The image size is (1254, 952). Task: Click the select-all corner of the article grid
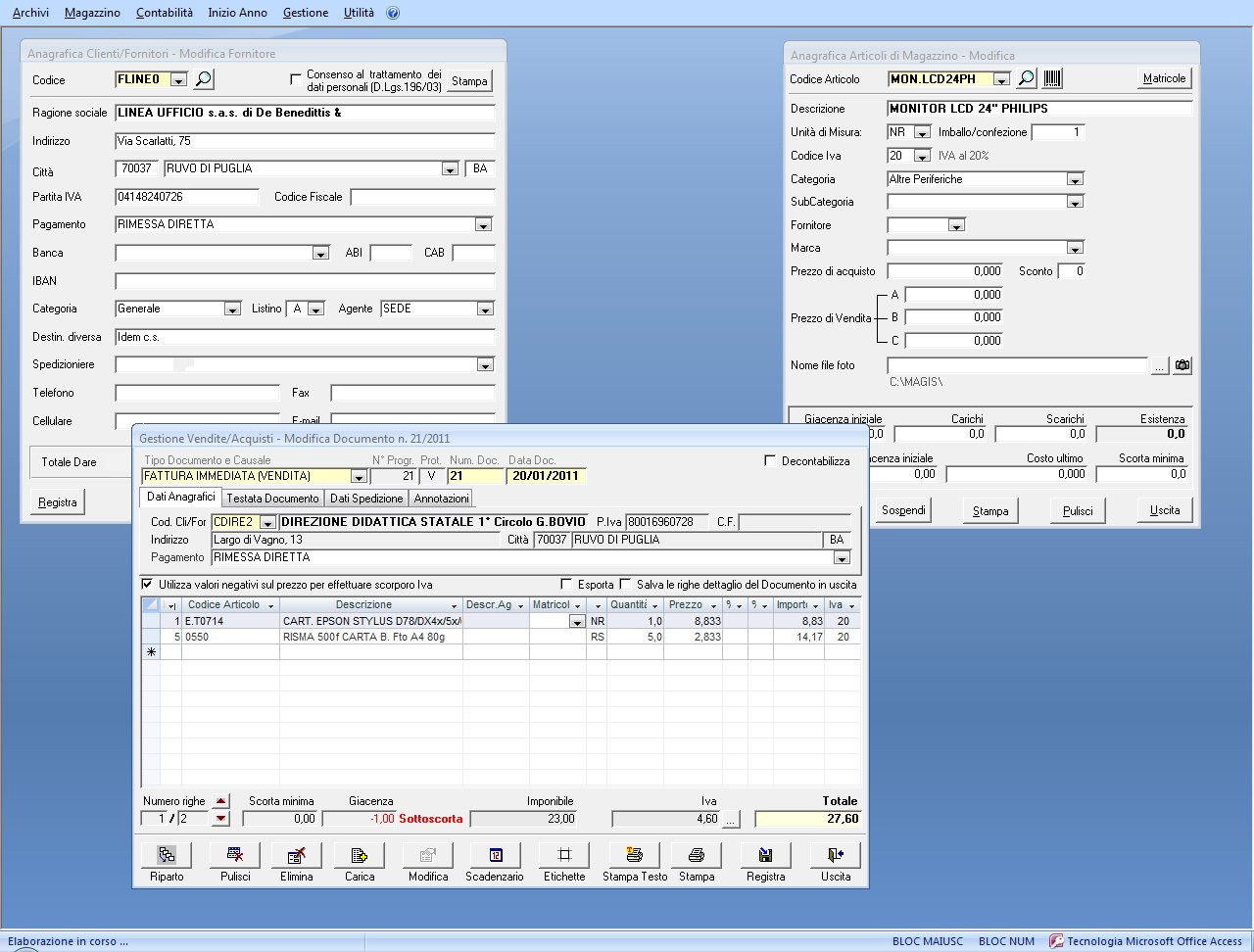tap(151, 605)
